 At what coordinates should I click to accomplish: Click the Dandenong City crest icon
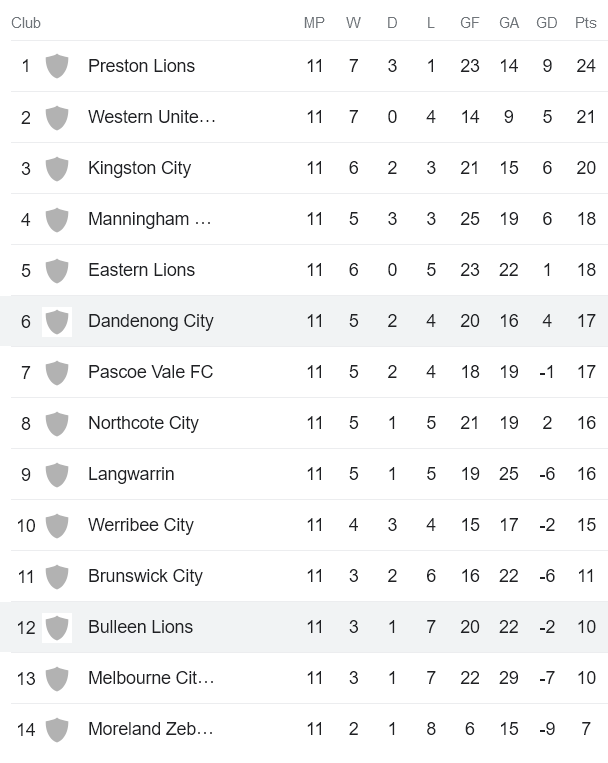tap(57, 321)
